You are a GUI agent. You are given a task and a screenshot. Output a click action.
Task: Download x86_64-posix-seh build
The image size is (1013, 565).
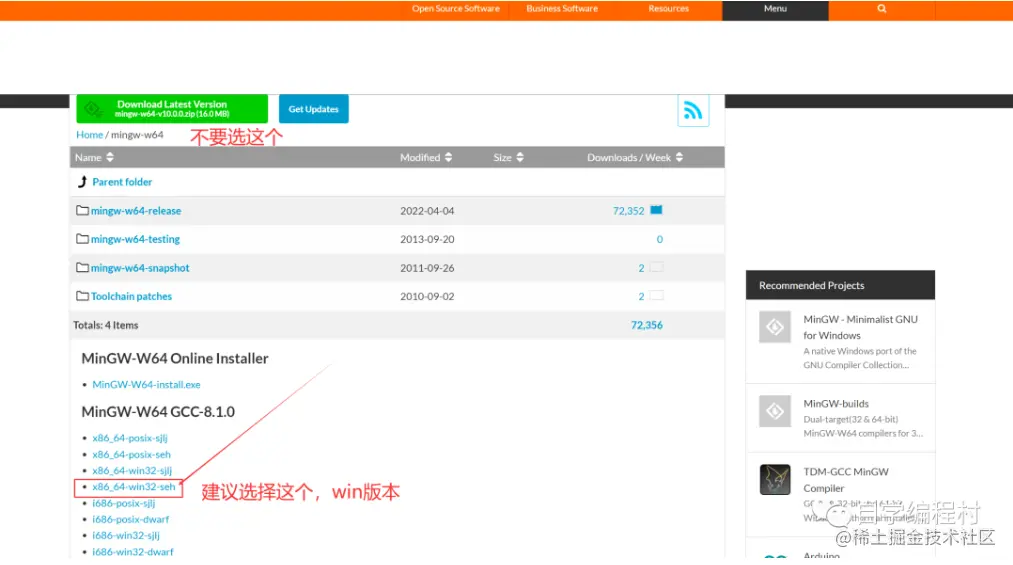coord(131,454)
